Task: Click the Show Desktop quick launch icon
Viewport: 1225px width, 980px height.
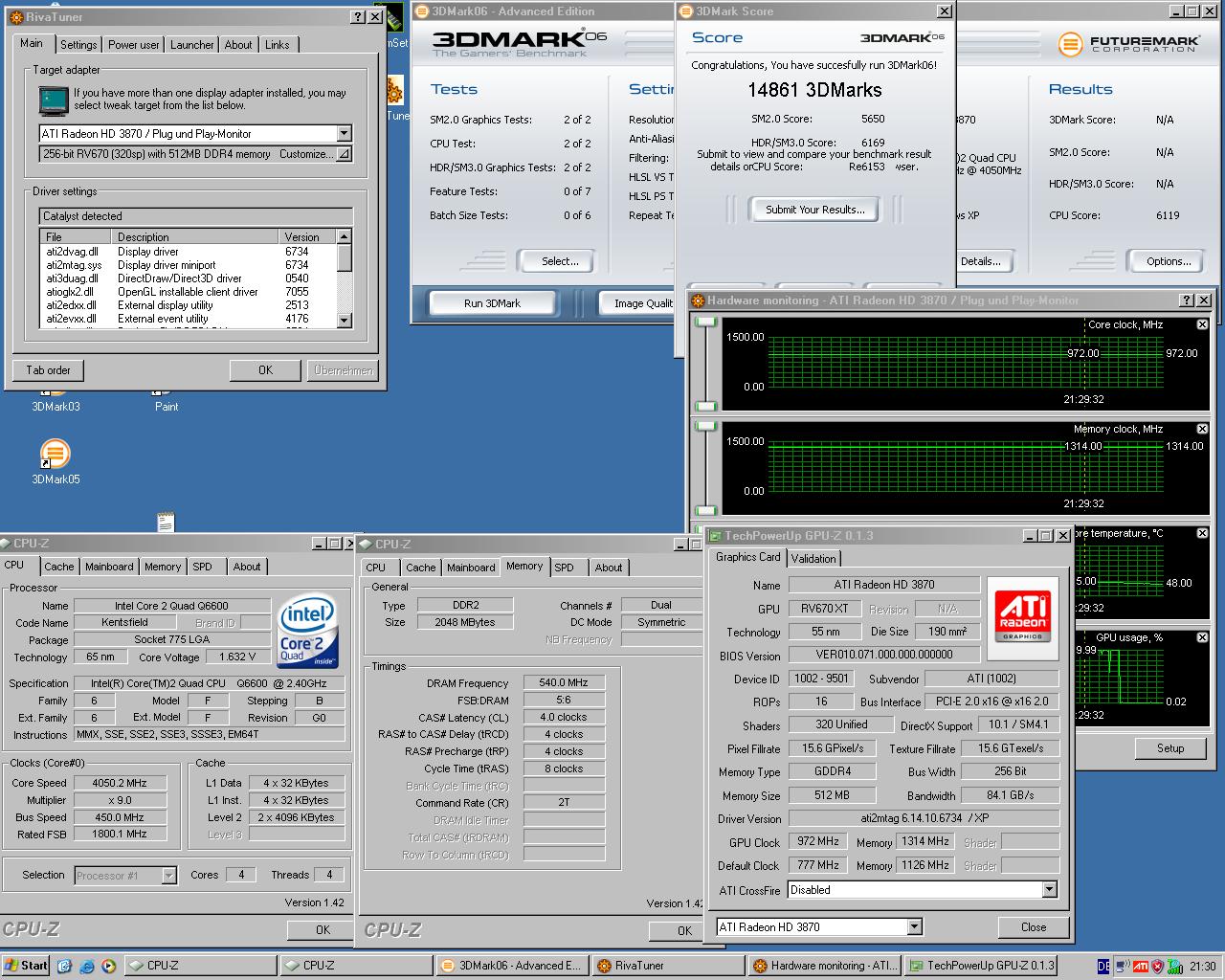Action: 66,966
